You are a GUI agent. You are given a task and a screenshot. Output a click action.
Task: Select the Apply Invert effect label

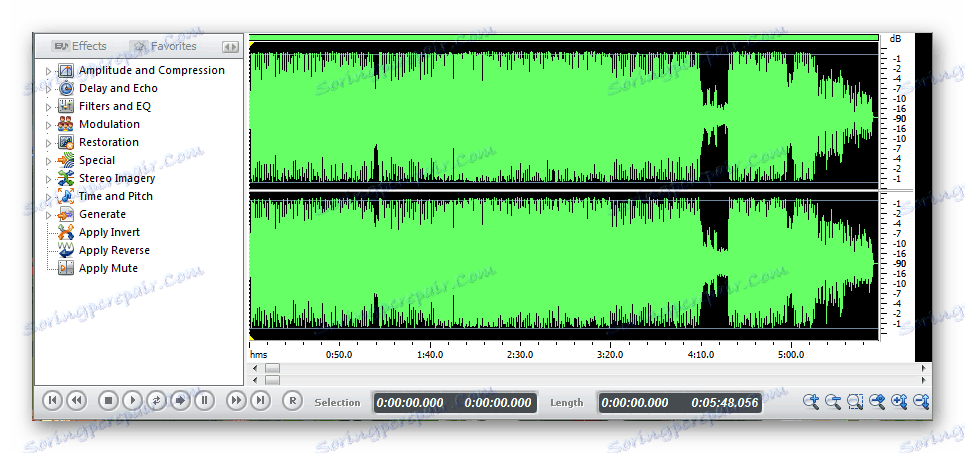coord(110,232)
